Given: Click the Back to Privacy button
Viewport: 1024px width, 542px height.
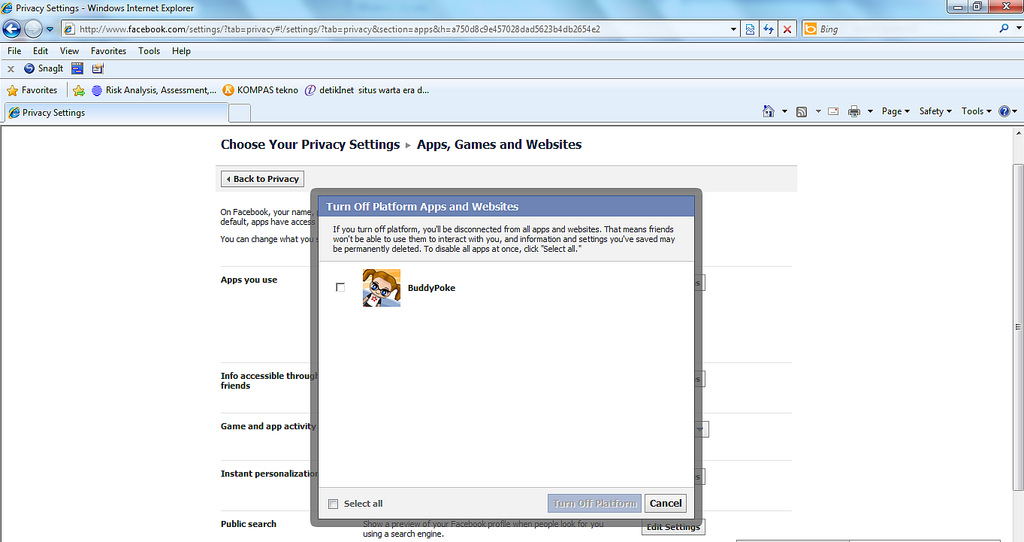Looking at the screenshot, I should 263,178.
